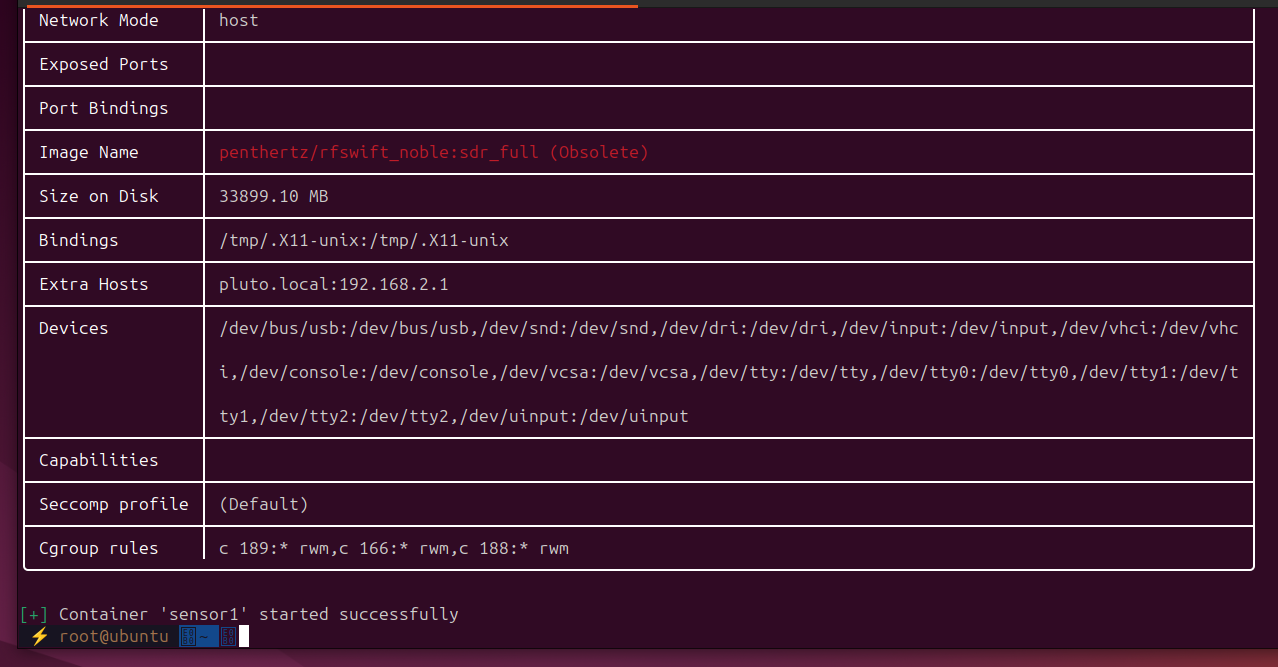Click the Port Bindings label
1278x667 pixels.
[103, 108]
